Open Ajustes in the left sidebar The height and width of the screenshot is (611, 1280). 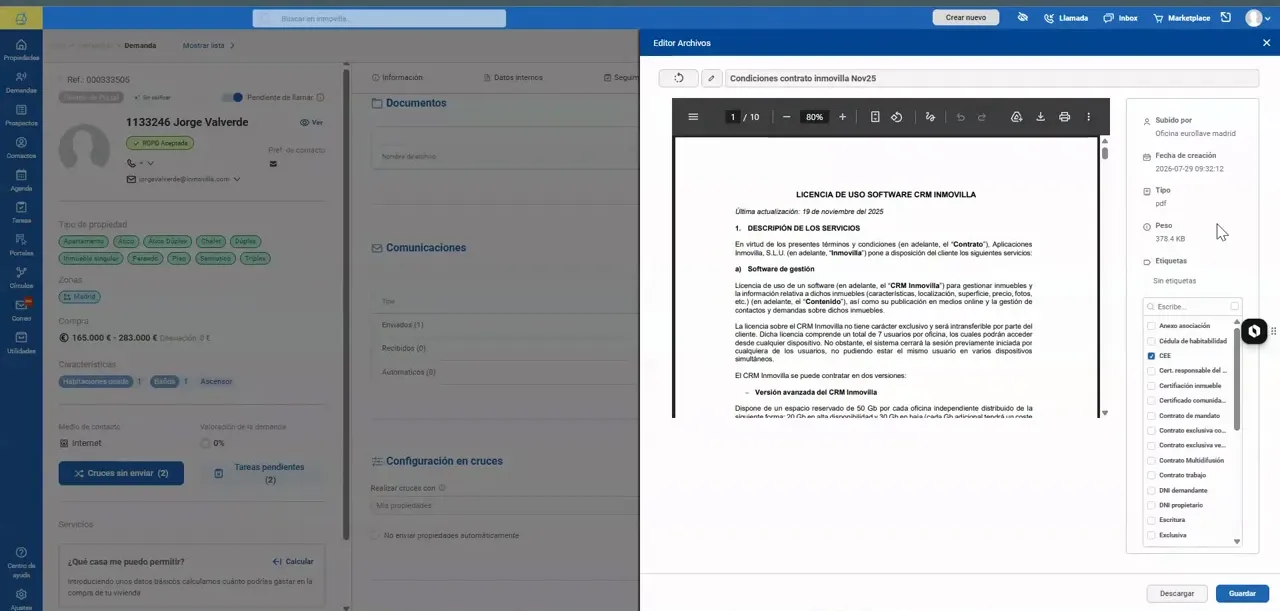21,599
